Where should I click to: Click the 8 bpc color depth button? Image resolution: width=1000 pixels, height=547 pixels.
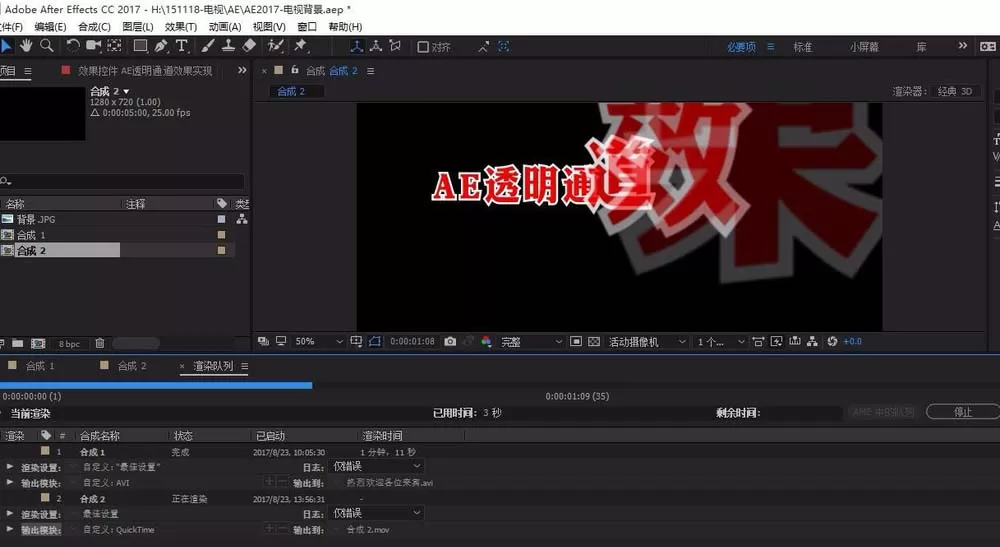coord(70,344)
